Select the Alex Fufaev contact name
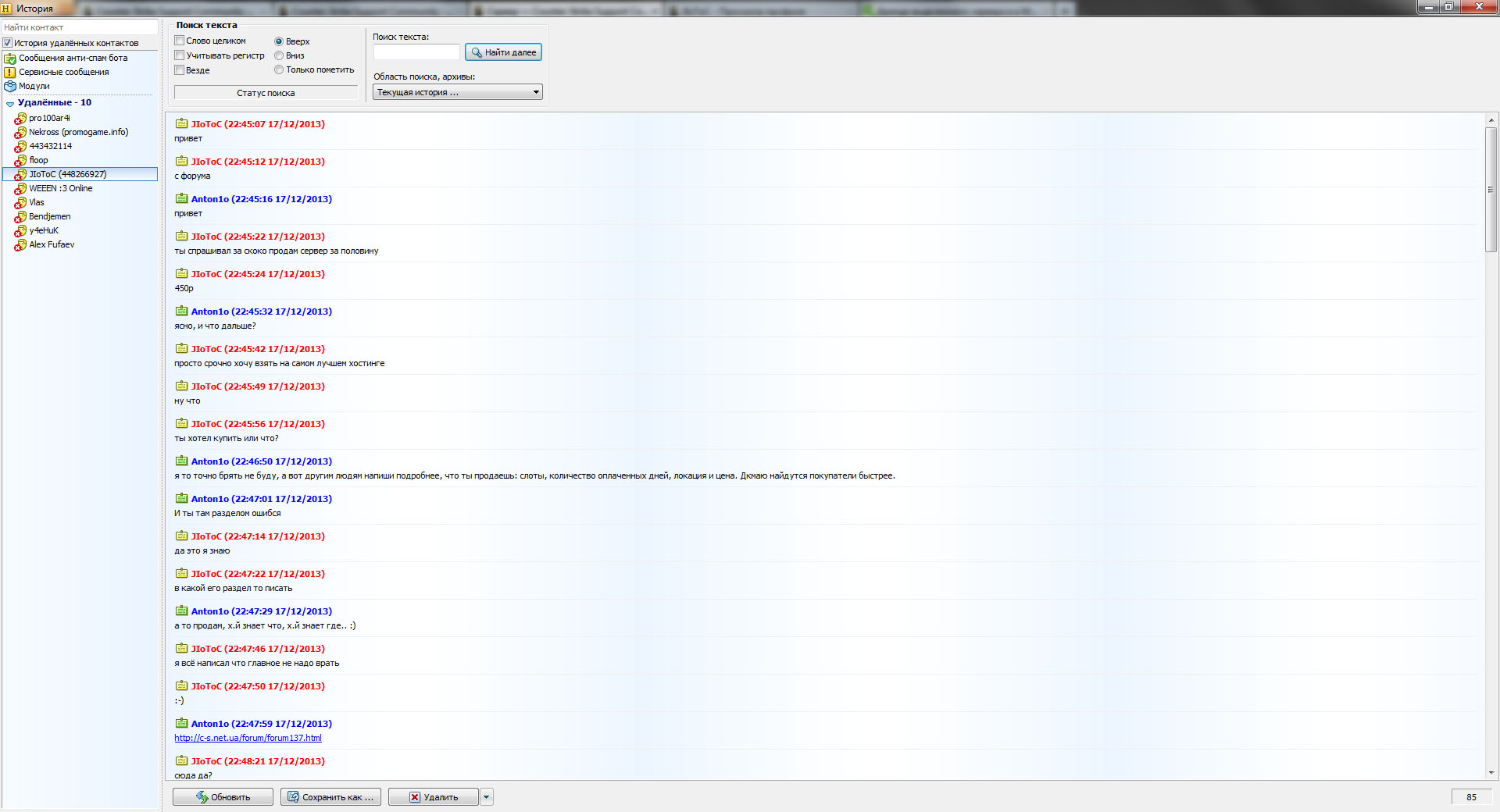This screenshot has height=812, width=1500. pos(52,244)
